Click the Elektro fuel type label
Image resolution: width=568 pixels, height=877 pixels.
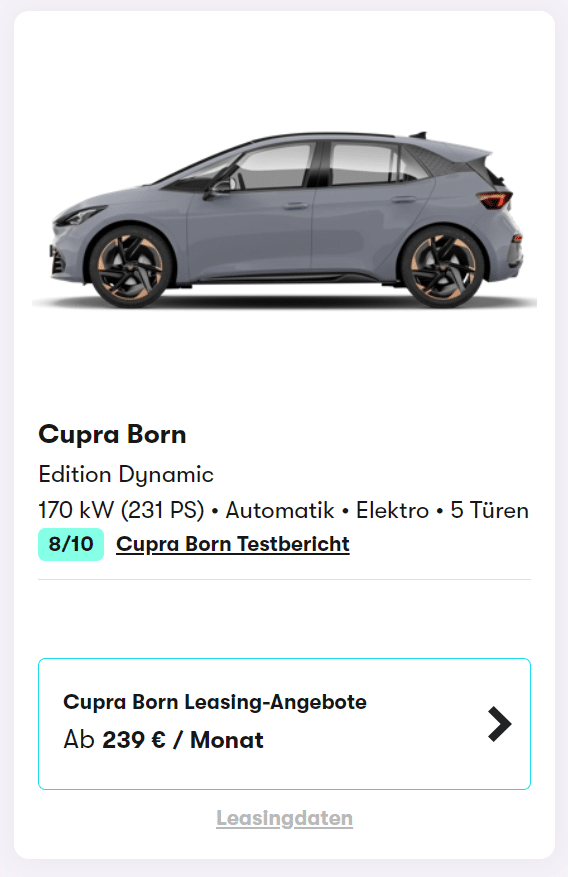coord(392,511)
